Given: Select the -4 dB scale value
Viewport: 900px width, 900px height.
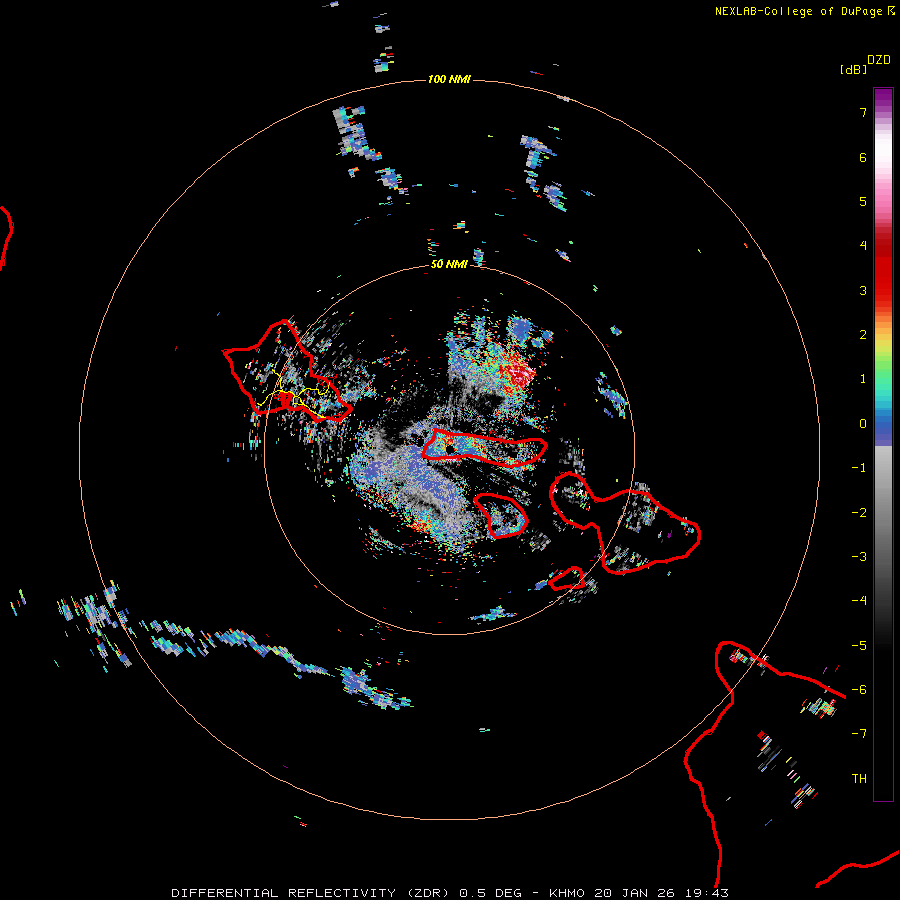Looking at the screenshot, I should click(x=859, y=601).
